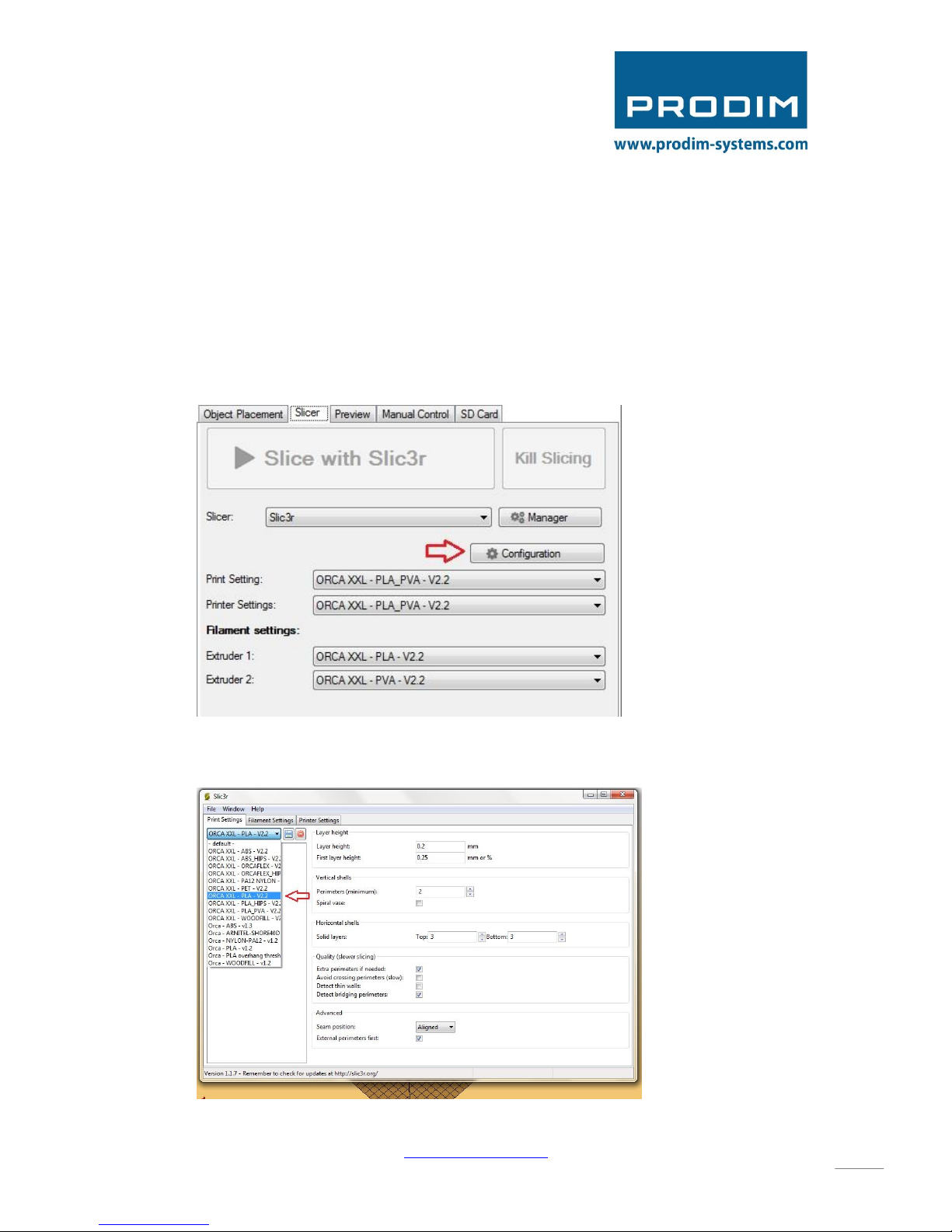Decrease Bottom solid layers with down arrow
Image resolution: width=952 pixels, height=1232 pixels.
coord(562,940)
